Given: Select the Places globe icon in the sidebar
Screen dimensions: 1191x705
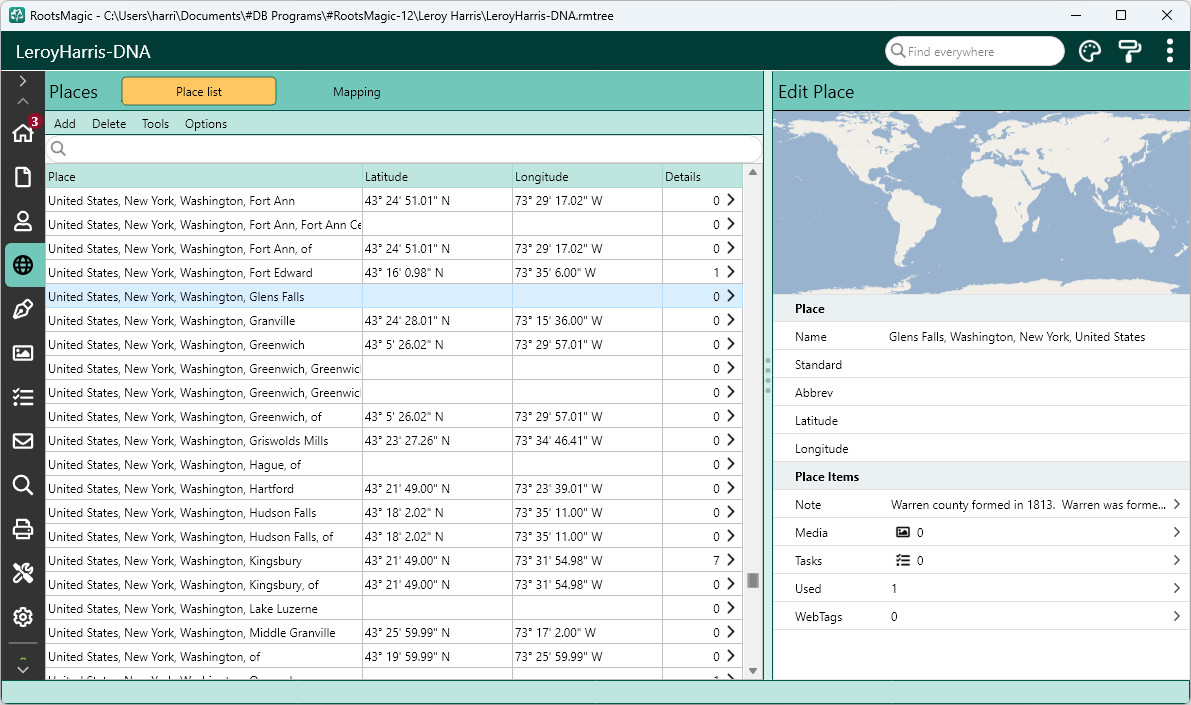Looking at the screenshot, I should point(23,265).
